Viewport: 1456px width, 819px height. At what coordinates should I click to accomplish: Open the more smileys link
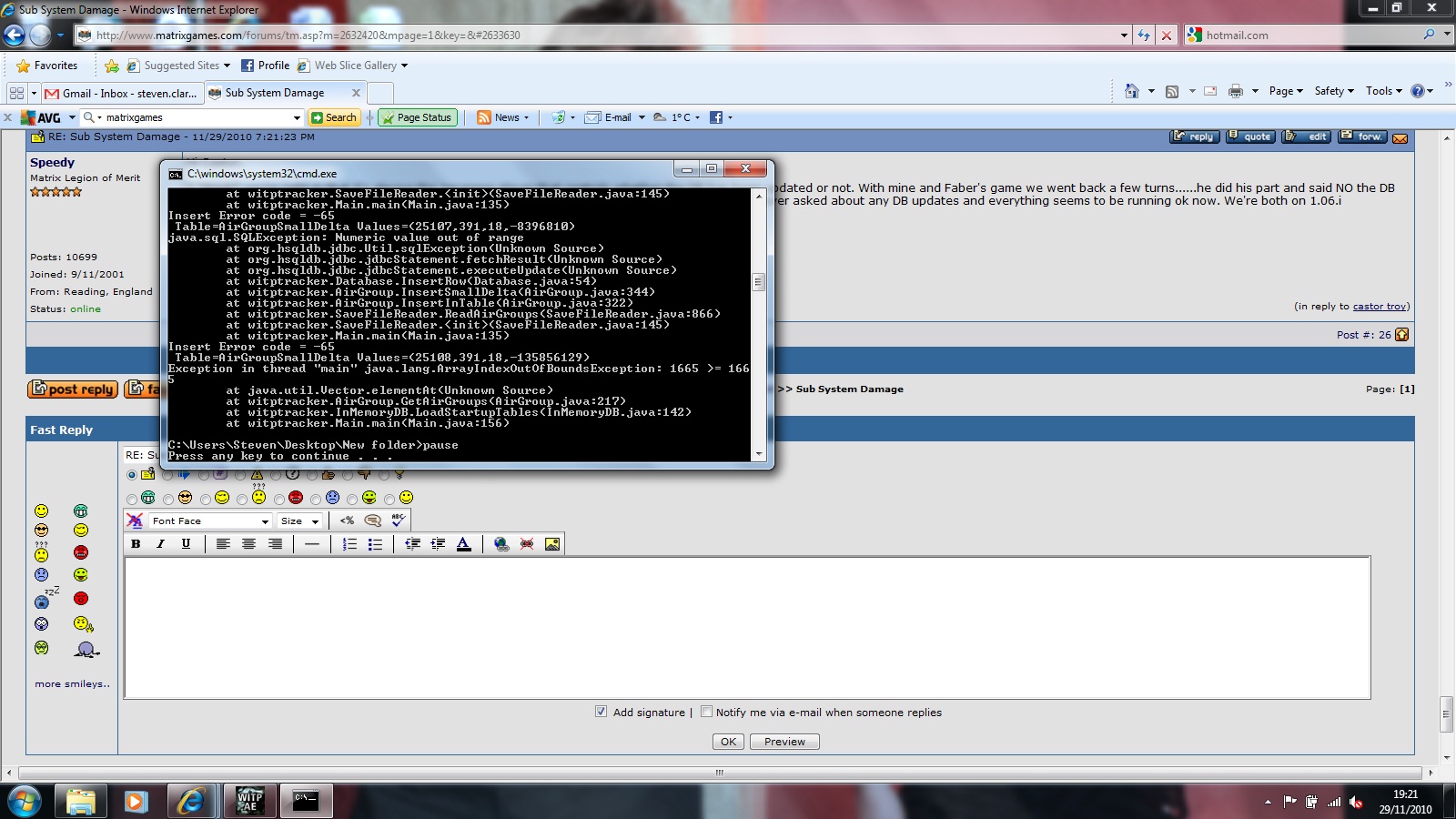click(x=73, y=684)
